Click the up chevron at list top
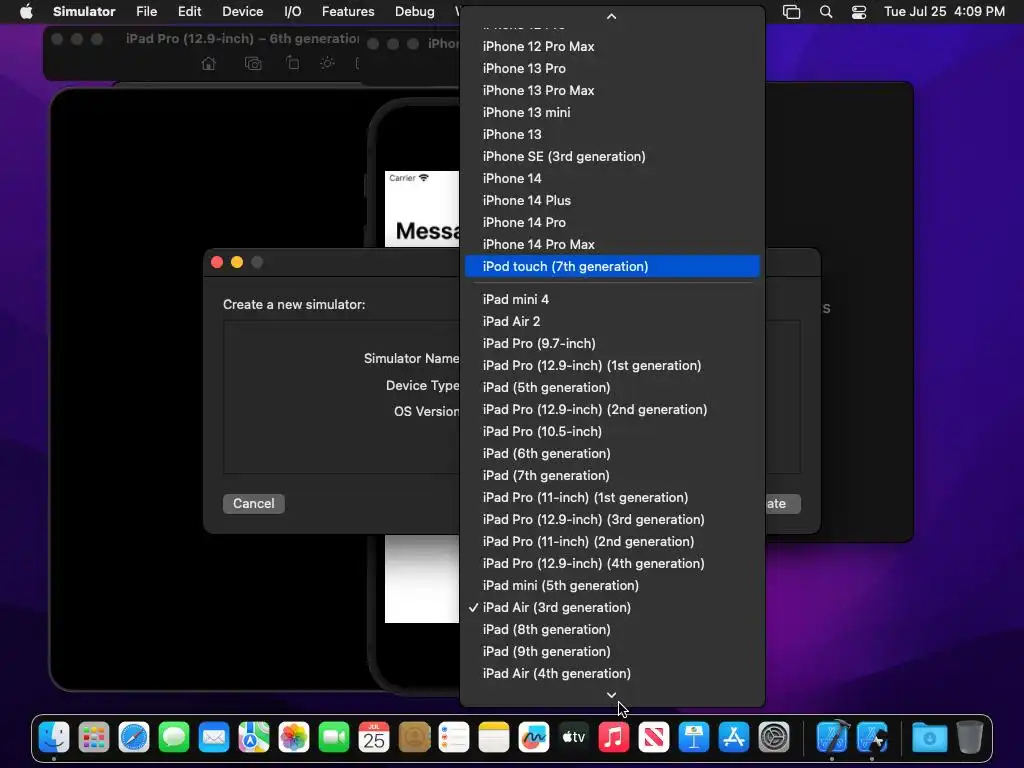 (611, 16)
